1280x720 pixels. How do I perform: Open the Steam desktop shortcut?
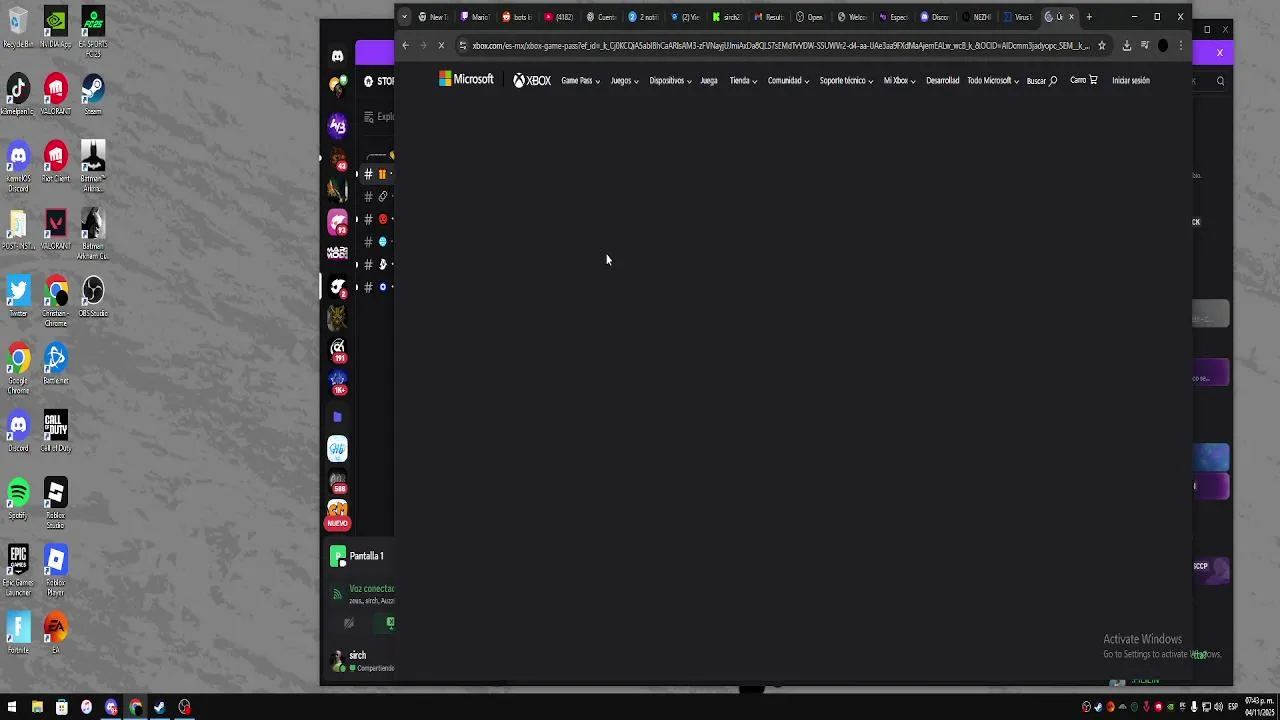pyautogui.click(x=93, y=93)
